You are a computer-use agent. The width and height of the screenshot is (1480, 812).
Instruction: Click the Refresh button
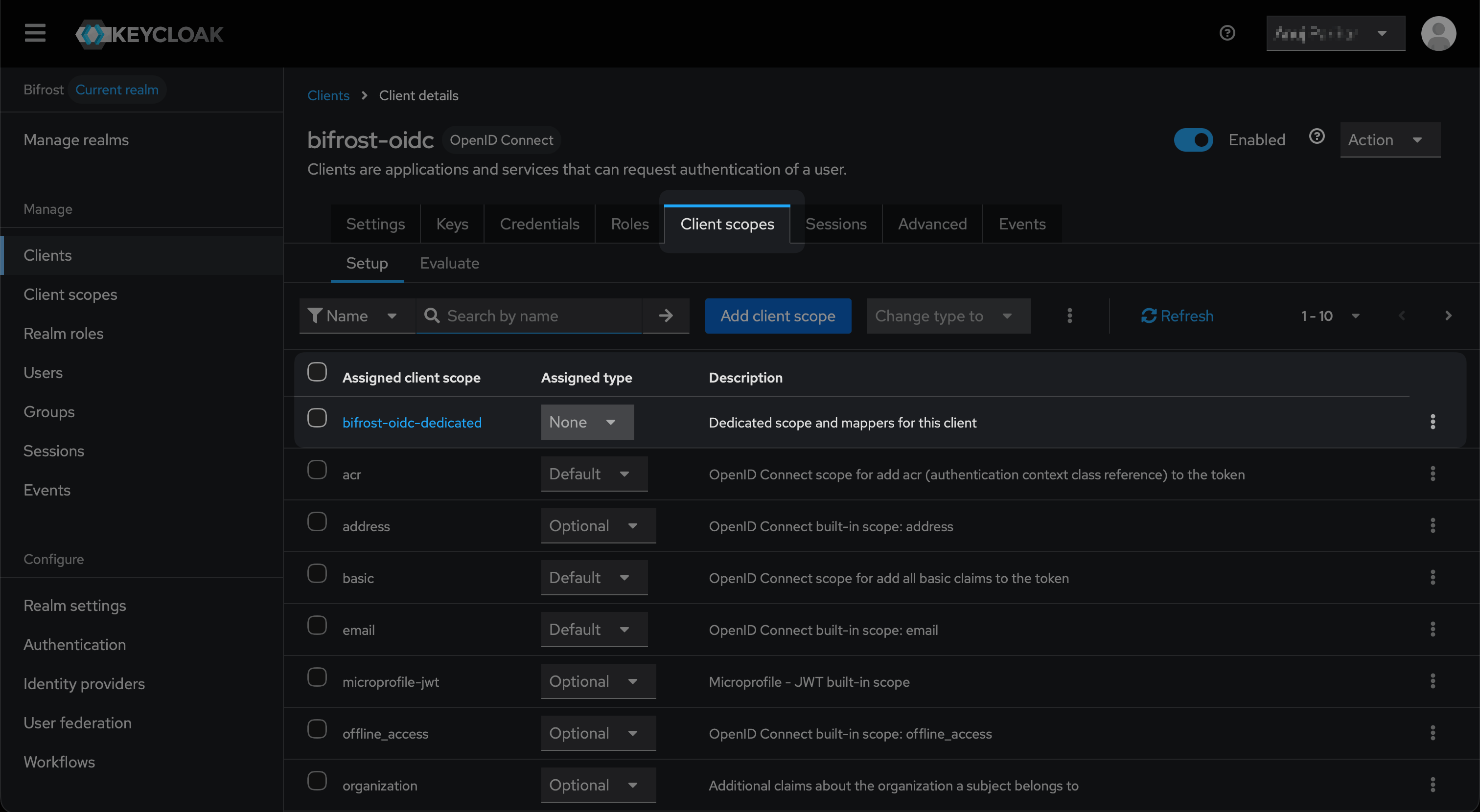click(1177, 316)
